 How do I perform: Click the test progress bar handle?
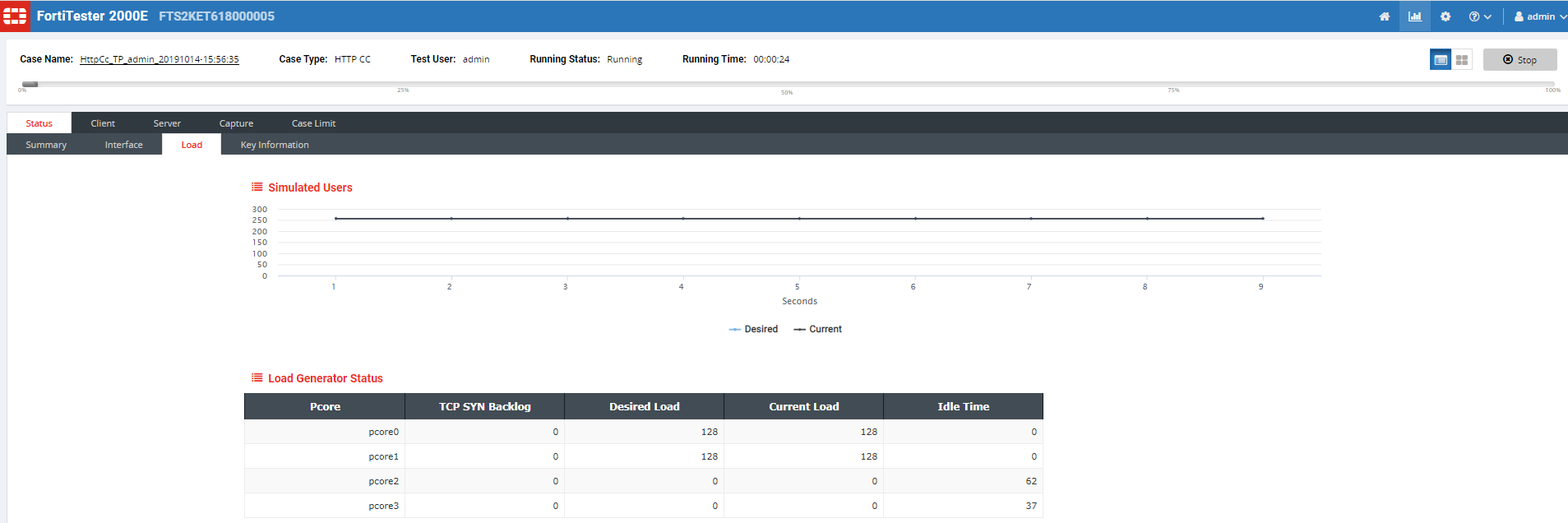(x=30, y=84)
